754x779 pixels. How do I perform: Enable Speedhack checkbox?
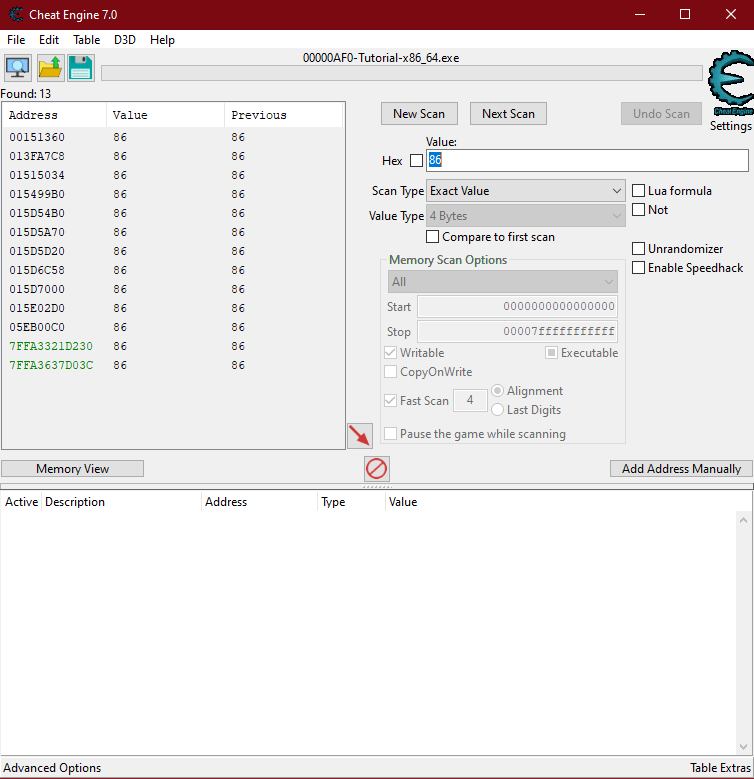[638, 268]
